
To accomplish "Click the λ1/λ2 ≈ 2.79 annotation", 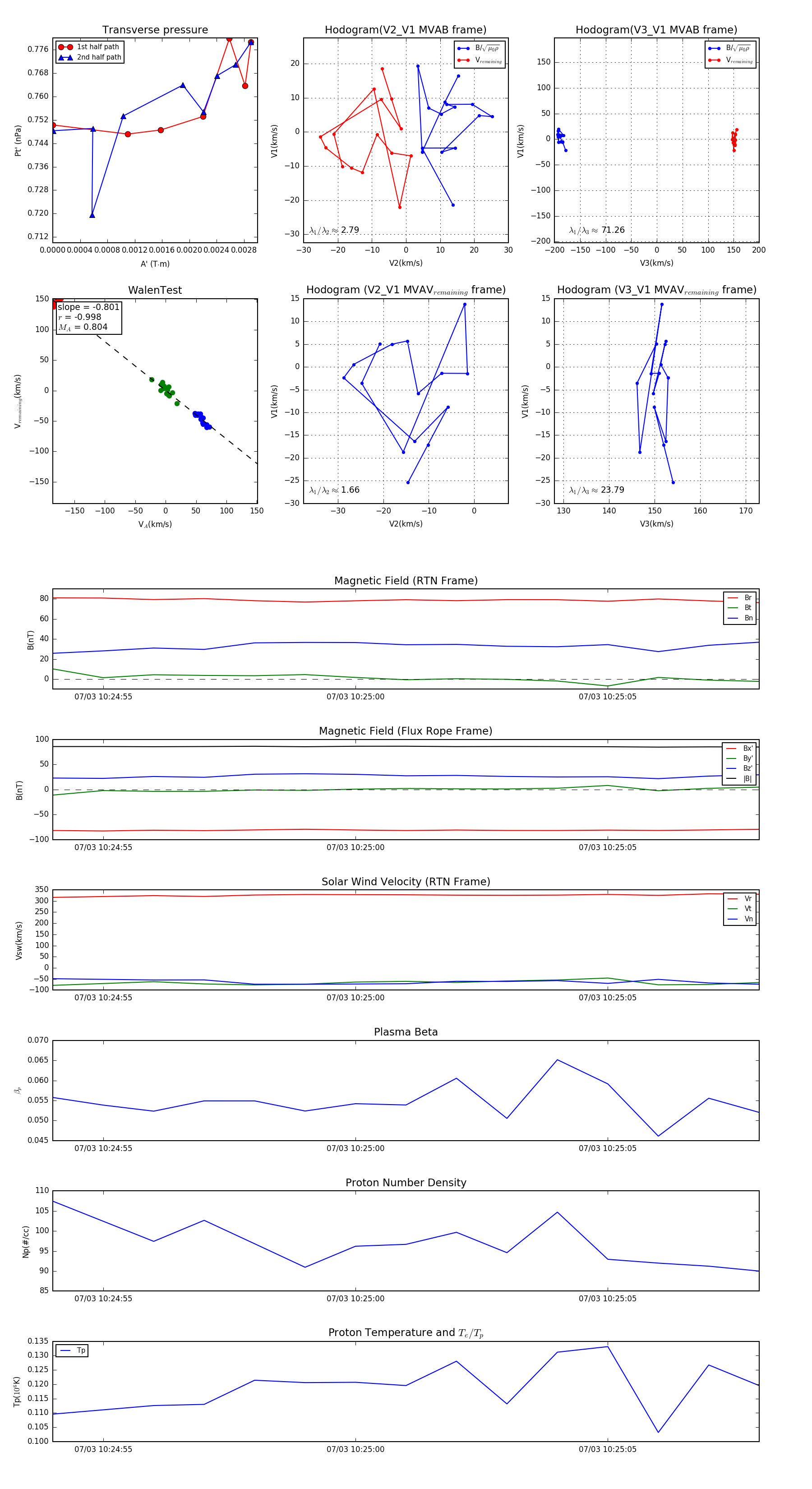I will coord(334,230).
